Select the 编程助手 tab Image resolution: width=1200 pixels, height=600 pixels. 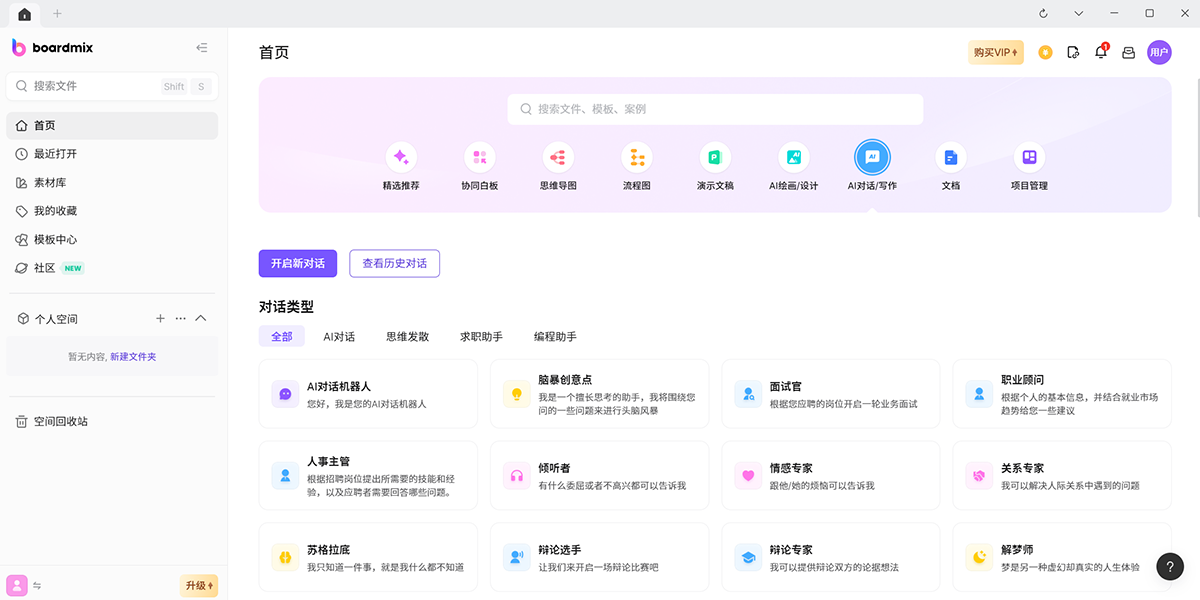click(555, 337)
